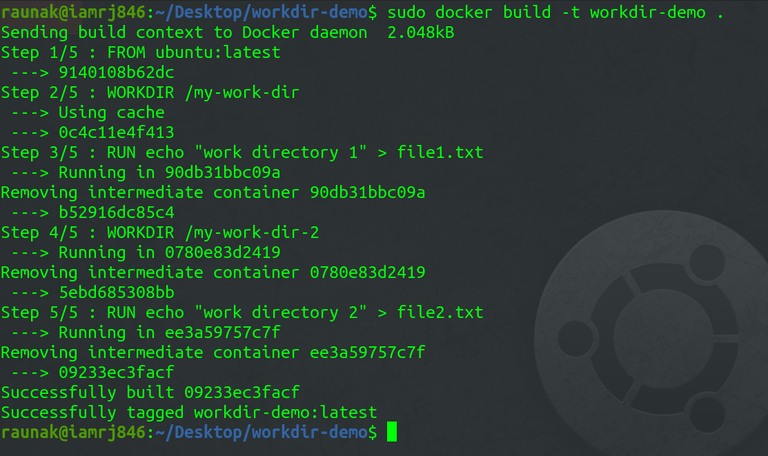The height and width of the screenshot is (456, 768).
Task: Click the Step 3/5 RUN echo file1.txt line
Action: tap(242, 153)
